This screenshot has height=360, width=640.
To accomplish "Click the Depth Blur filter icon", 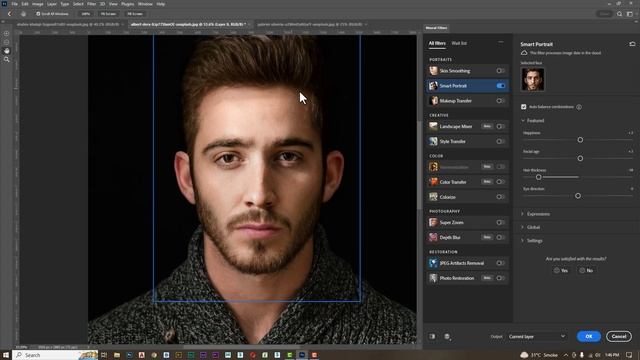I will tap(433, 237).
